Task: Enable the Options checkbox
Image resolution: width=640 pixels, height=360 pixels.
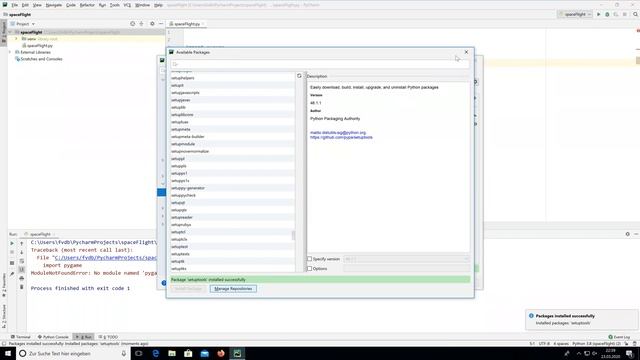Action: 309,269
